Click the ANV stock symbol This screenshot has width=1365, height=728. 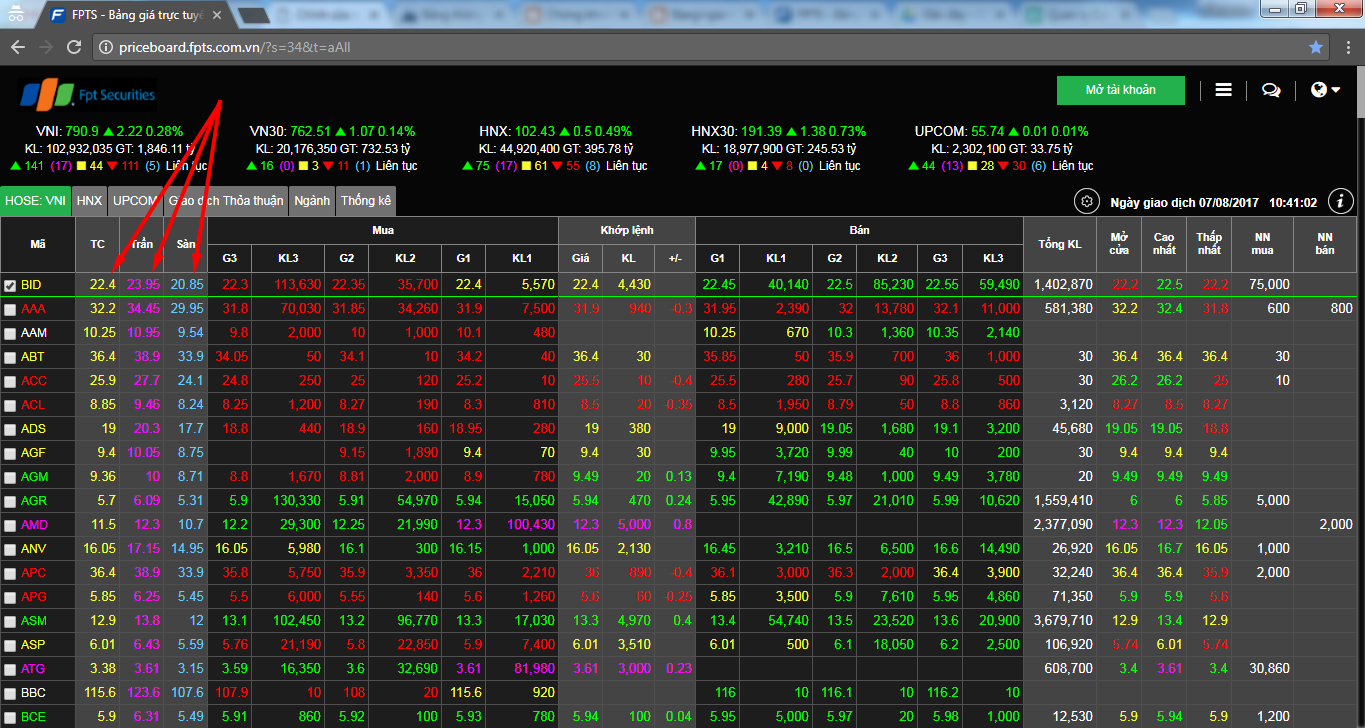click(33, 549)
